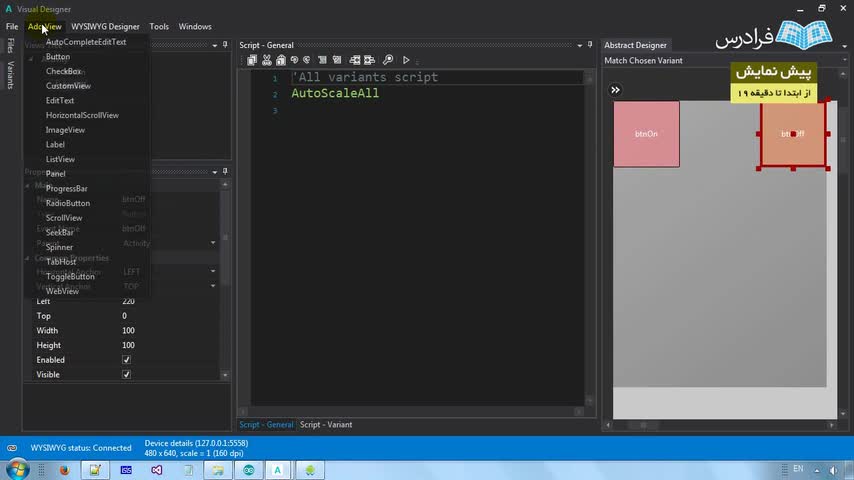
Task: Click the Undo icon in script toolbar
Action: tap(294, 60)
